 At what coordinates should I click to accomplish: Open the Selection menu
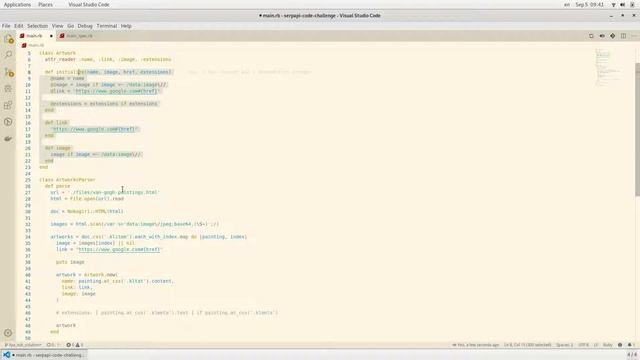(x=38, y=26)
